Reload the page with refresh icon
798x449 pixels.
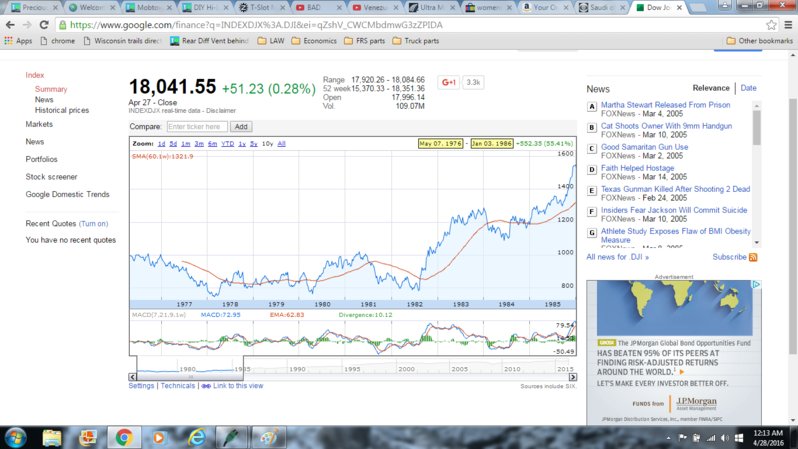[44, 25]
